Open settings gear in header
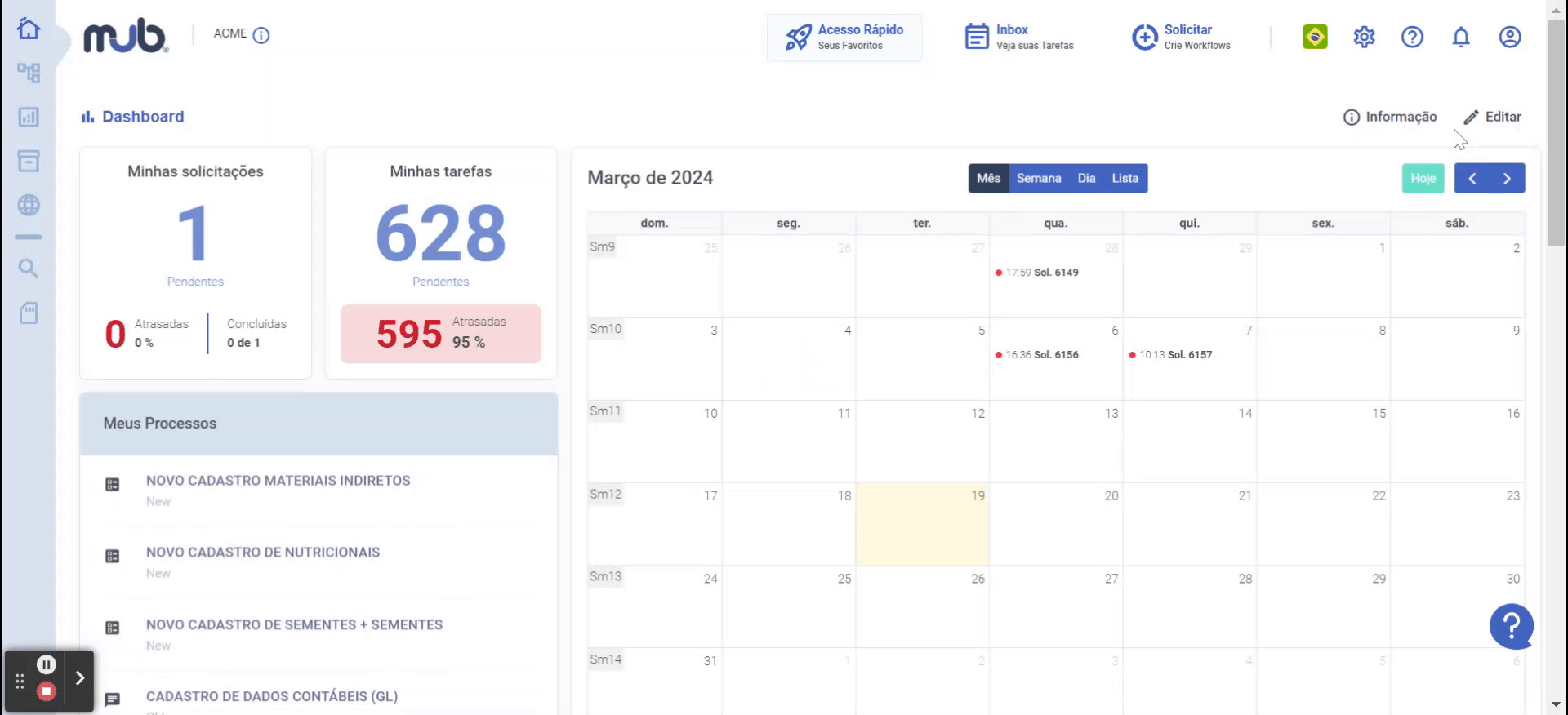1568x715 pixels. (1364, 37)
